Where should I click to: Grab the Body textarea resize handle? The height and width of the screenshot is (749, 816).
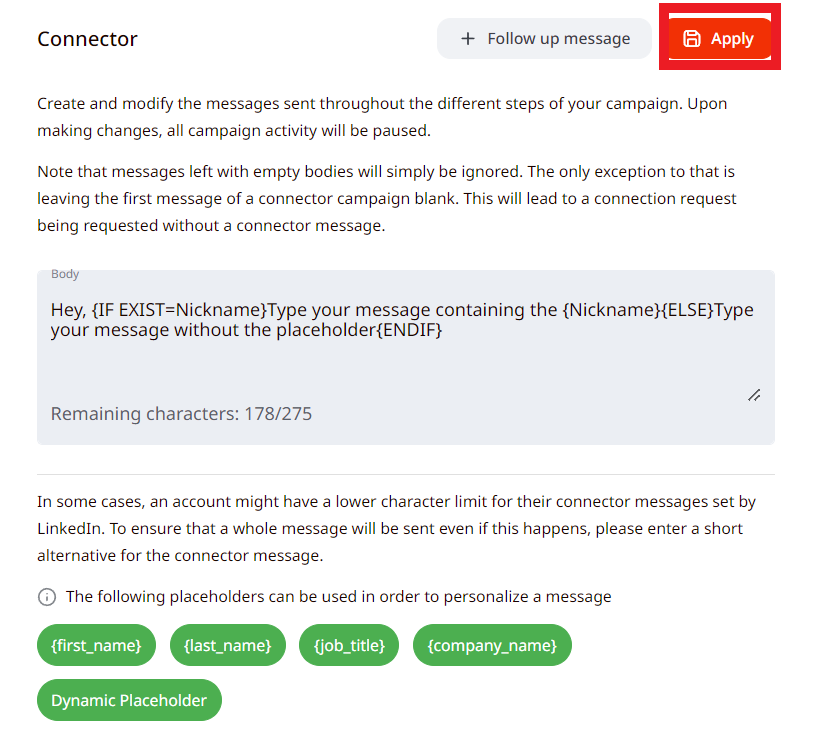[754, 396]
